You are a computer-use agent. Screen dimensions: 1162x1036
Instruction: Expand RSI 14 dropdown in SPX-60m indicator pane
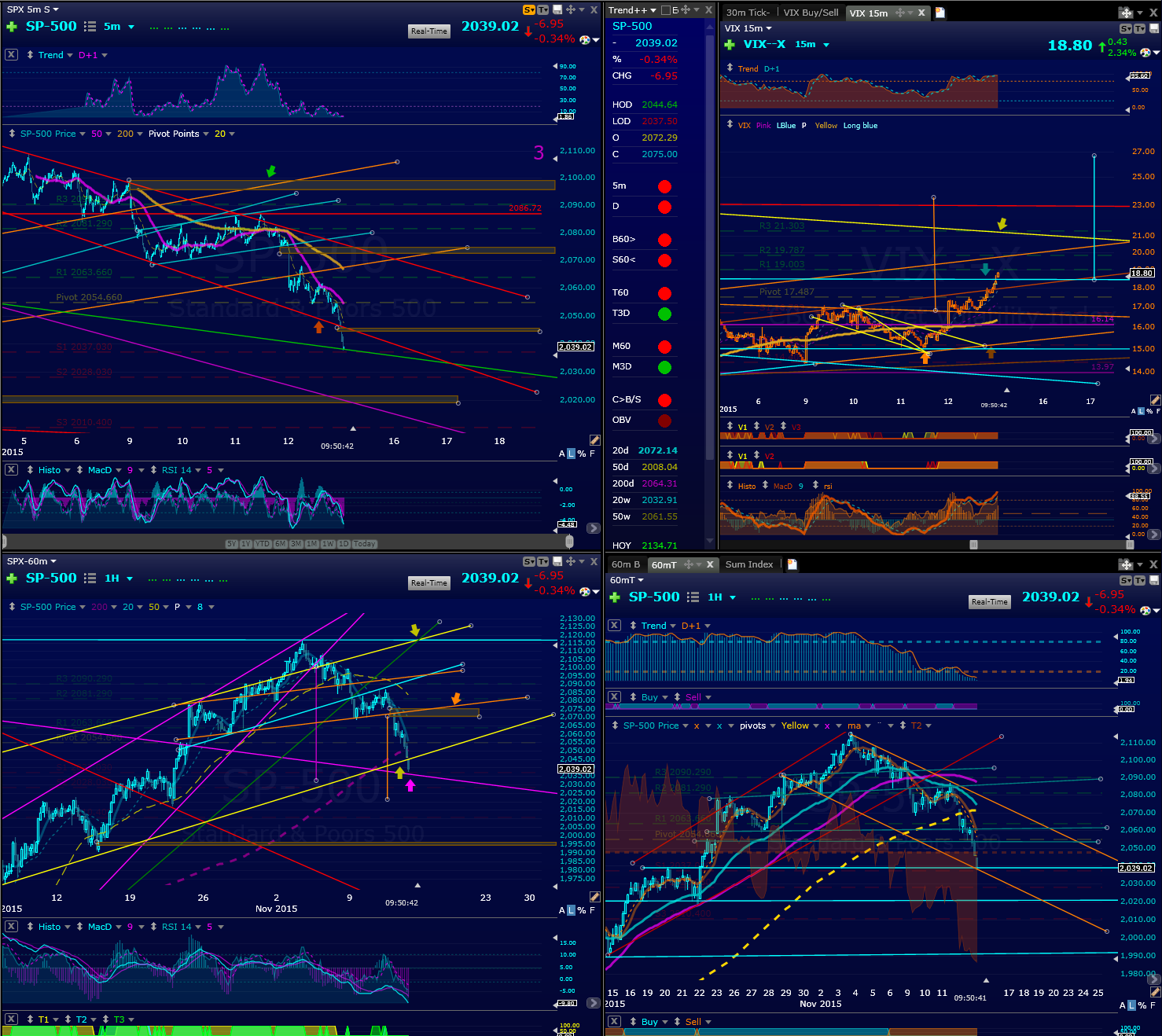[198, 927]
